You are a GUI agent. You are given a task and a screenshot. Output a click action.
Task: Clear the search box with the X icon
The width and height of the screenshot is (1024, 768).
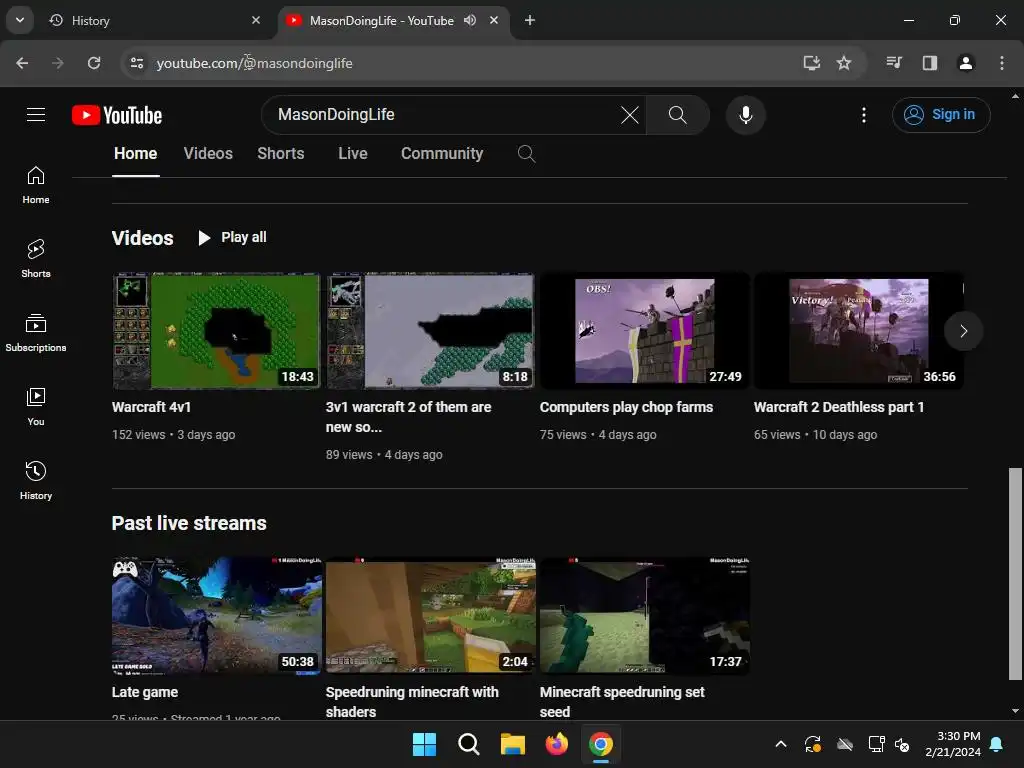tap(630, 115)
